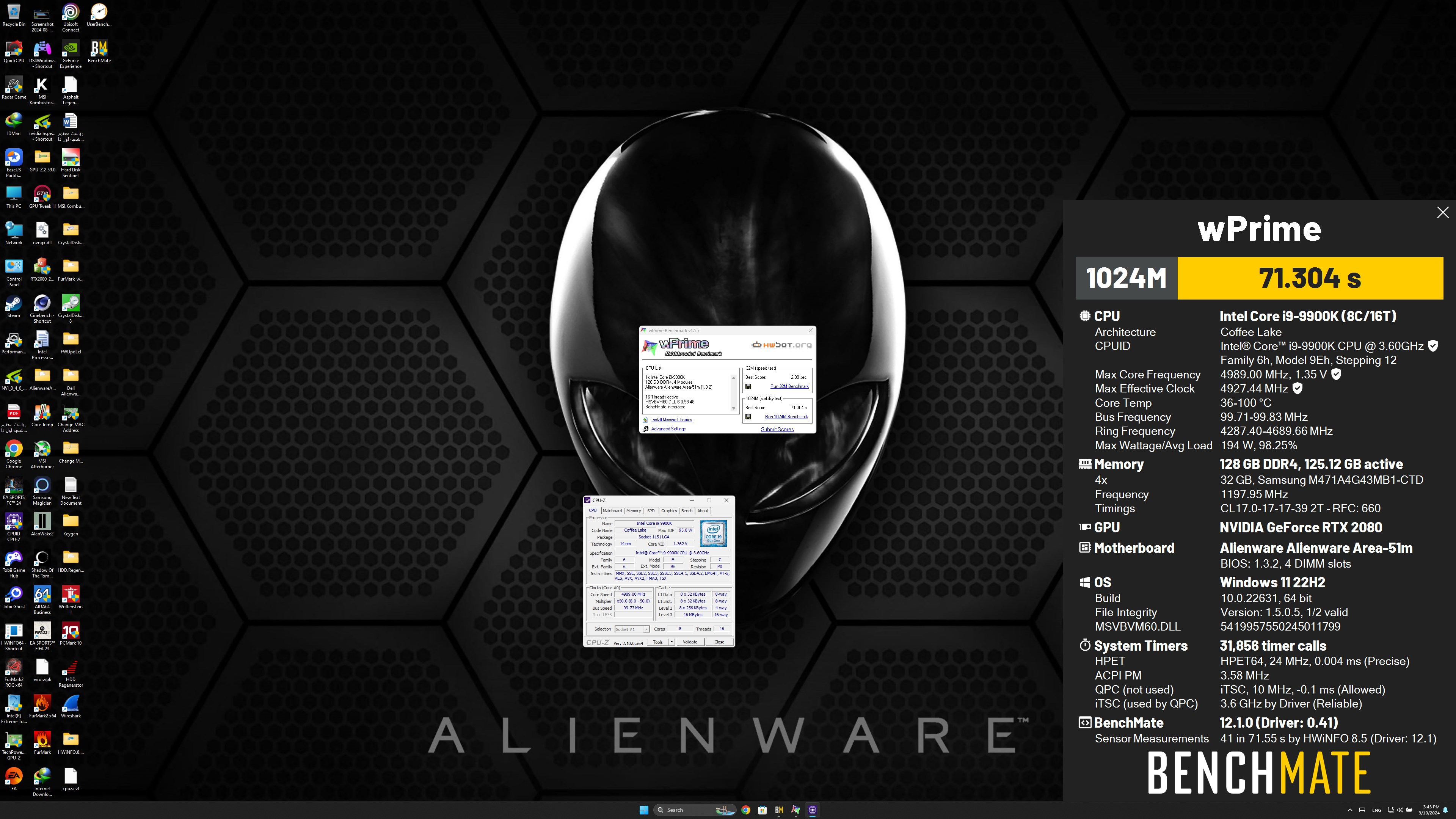Open the Socket #1 selection dropdown in CPU-Z
1456x819 pixels.
[x=632, y=629]
